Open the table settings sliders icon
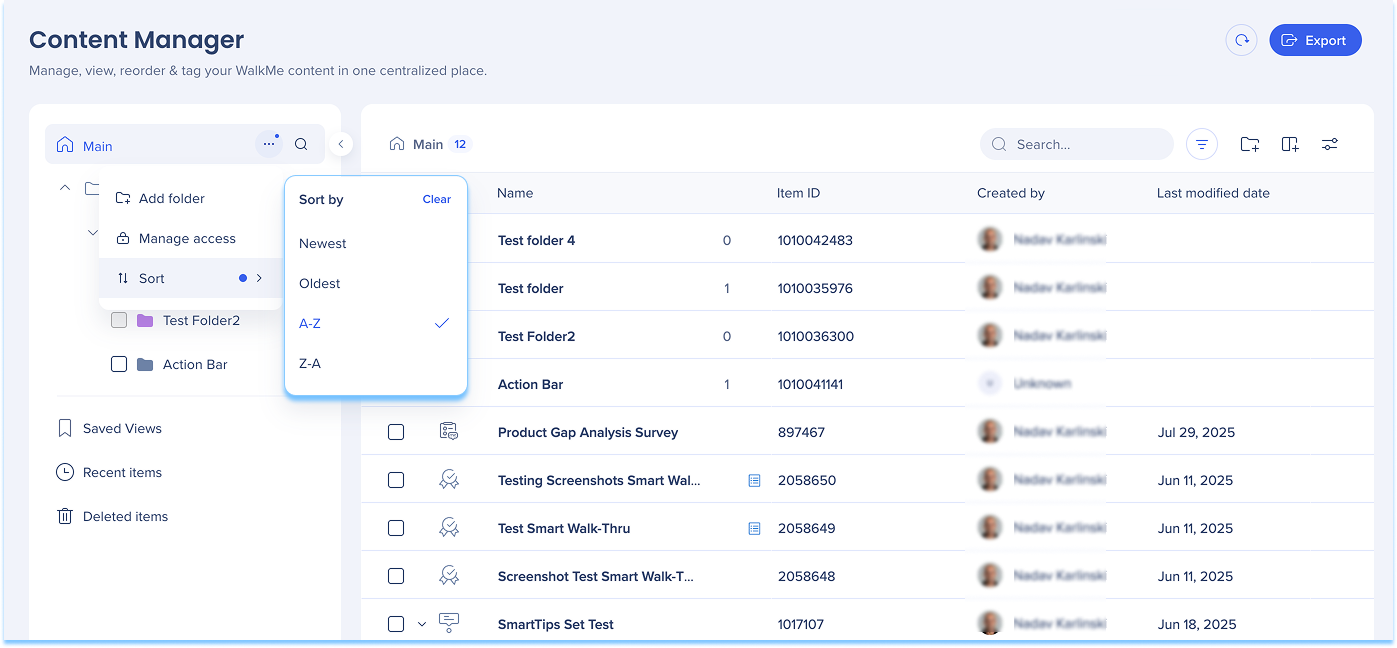Viewport: 1397px width, 648px height. pos(1329,145)
